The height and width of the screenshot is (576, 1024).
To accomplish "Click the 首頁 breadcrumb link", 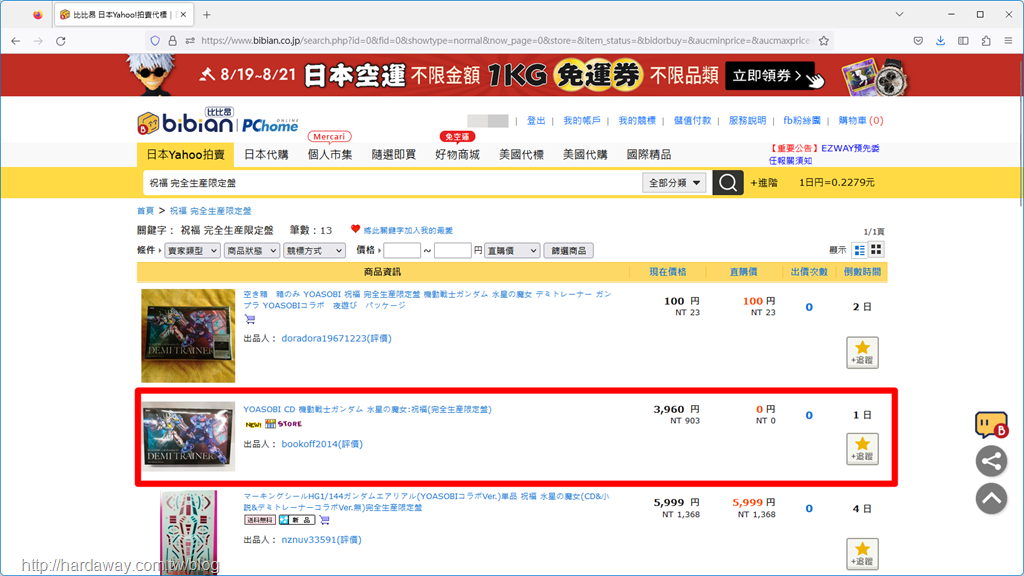I will [145, 211].
